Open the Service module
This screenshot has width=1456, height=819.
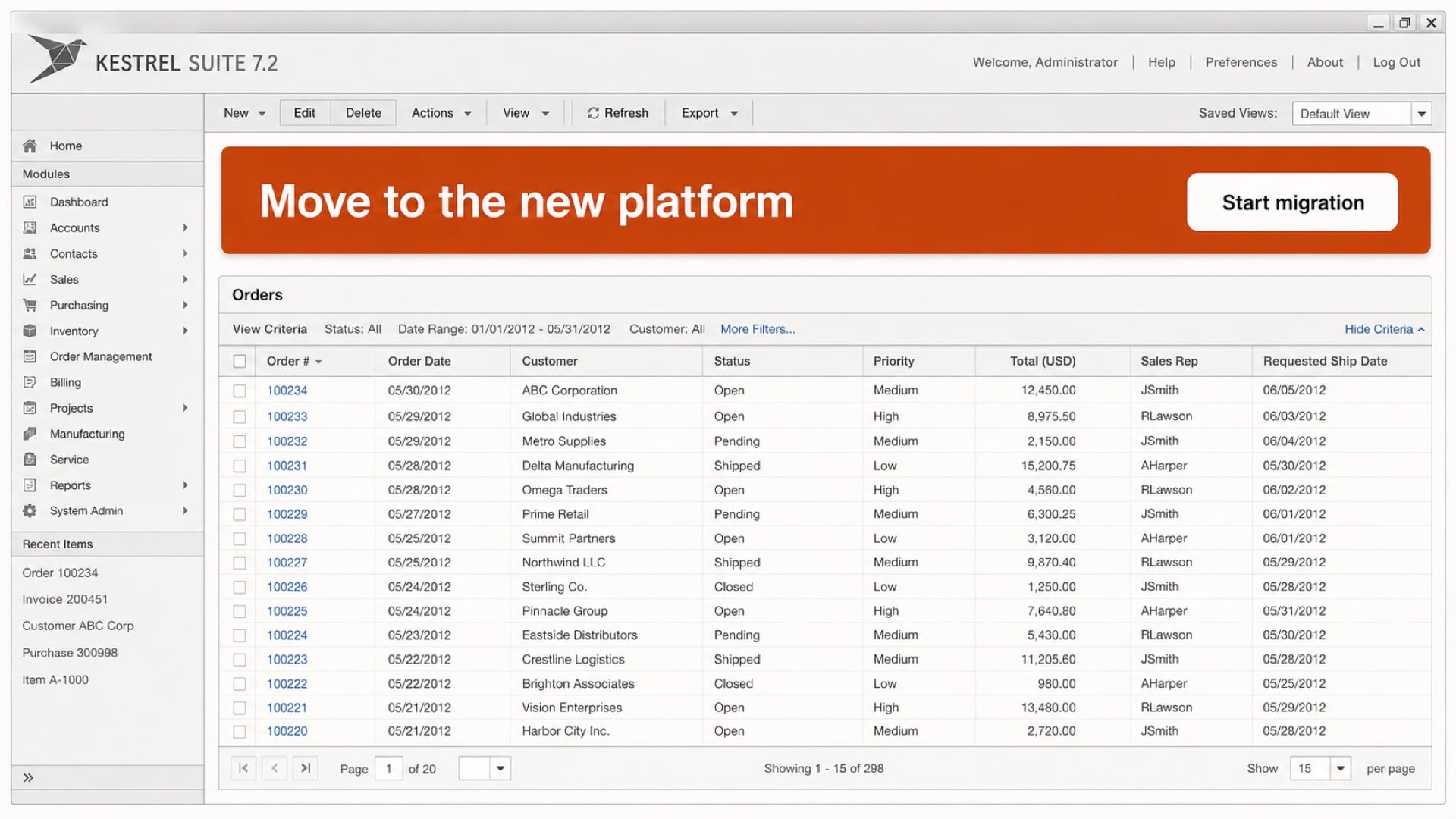[x=69, y=460]
